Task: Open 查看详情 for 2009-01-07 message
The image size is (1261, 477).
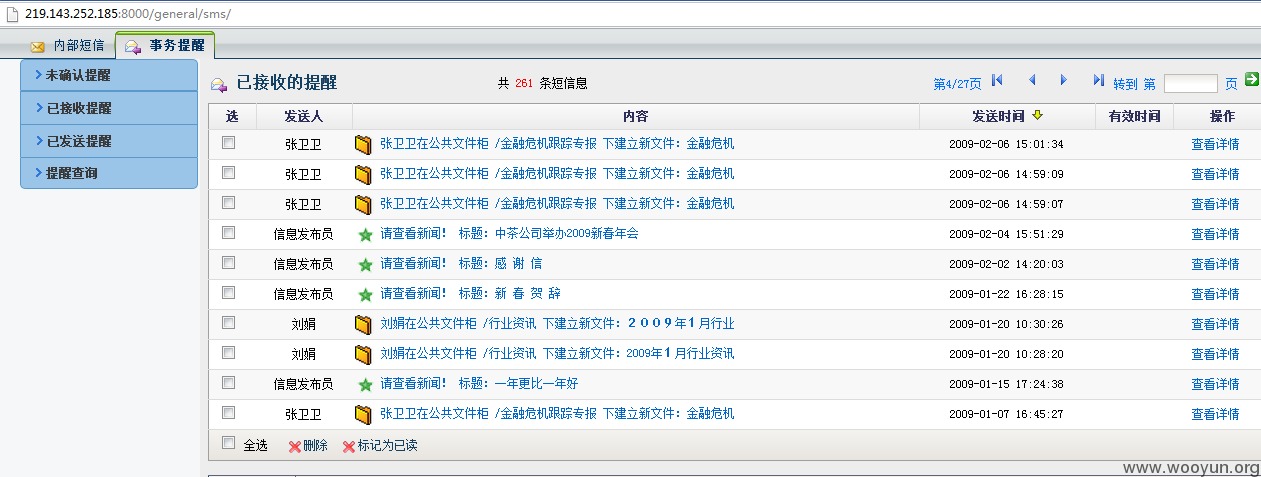Action: (x=1215, y=414)
